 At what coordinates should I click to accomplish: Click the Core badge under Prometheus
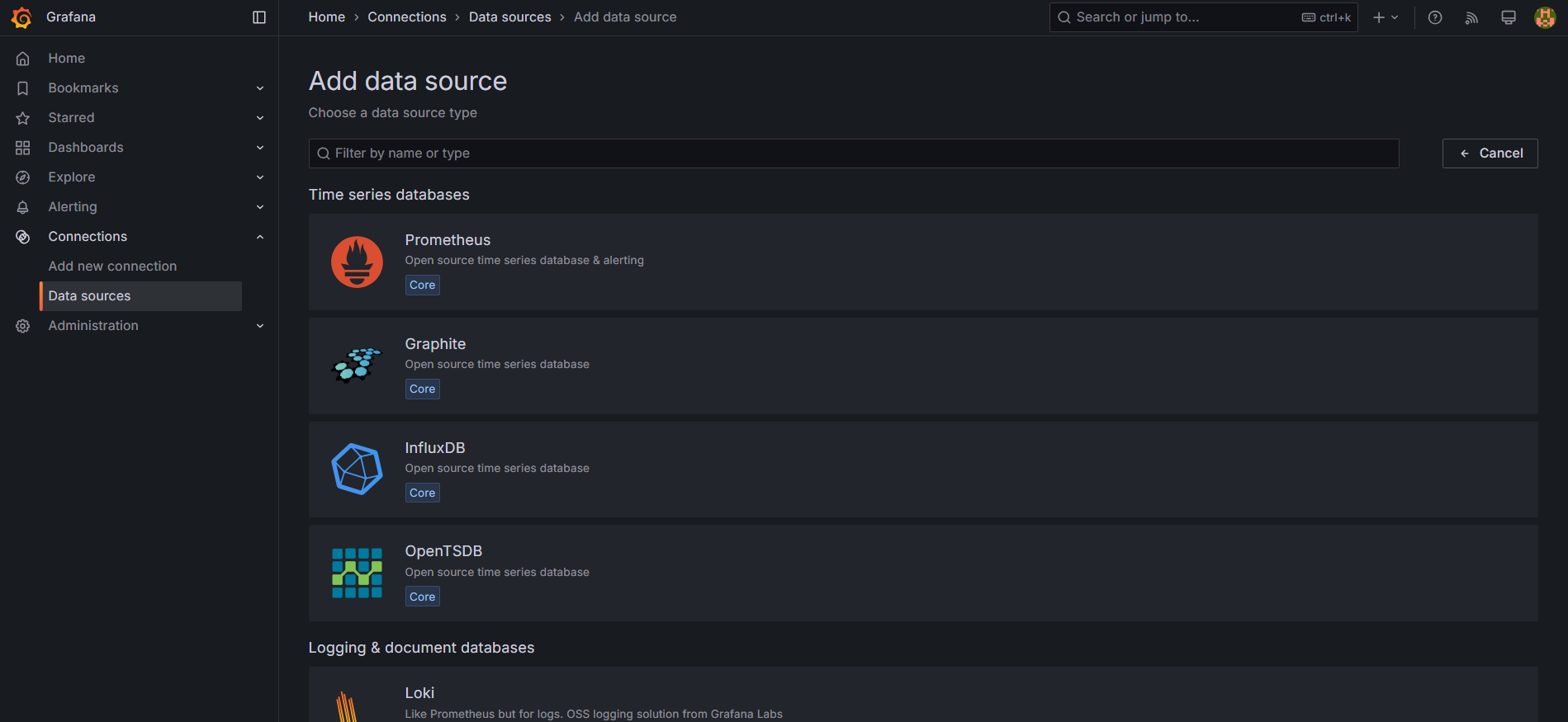click(x=423, y=285)
